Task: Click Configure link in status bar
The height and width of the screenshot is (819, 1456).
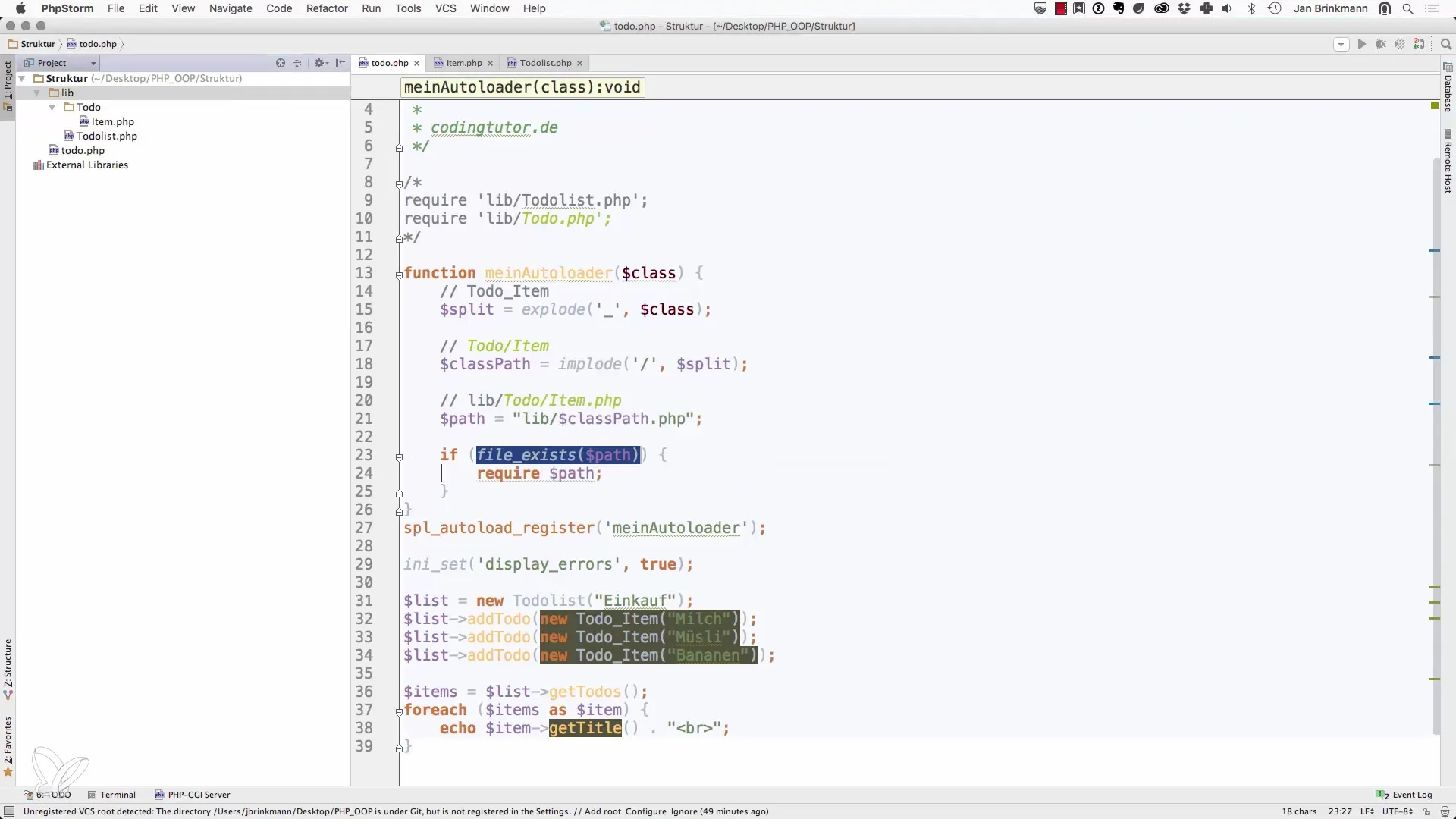Action: pos(645,811)
